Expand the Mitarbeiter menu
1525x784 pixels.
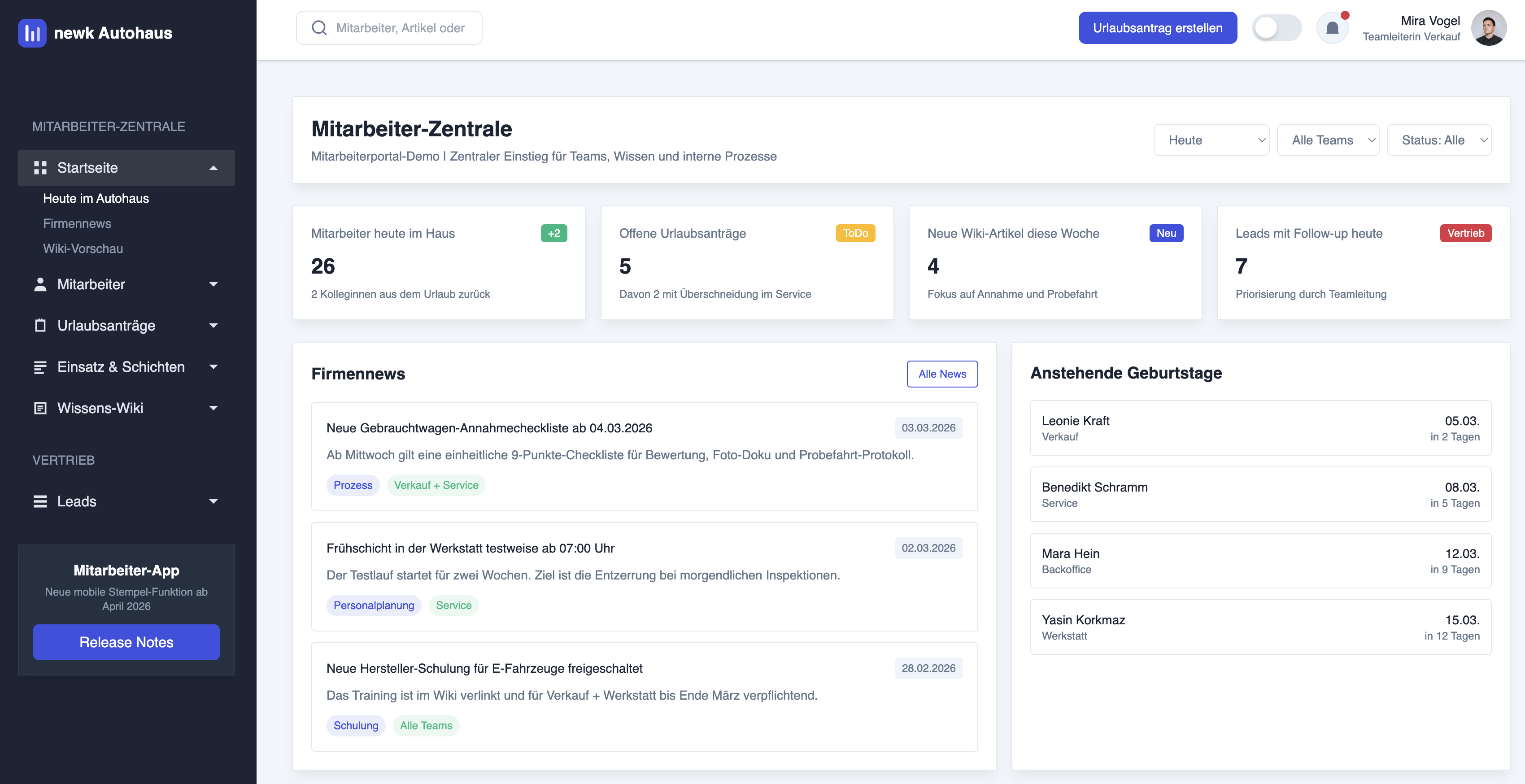coord(213,284)
